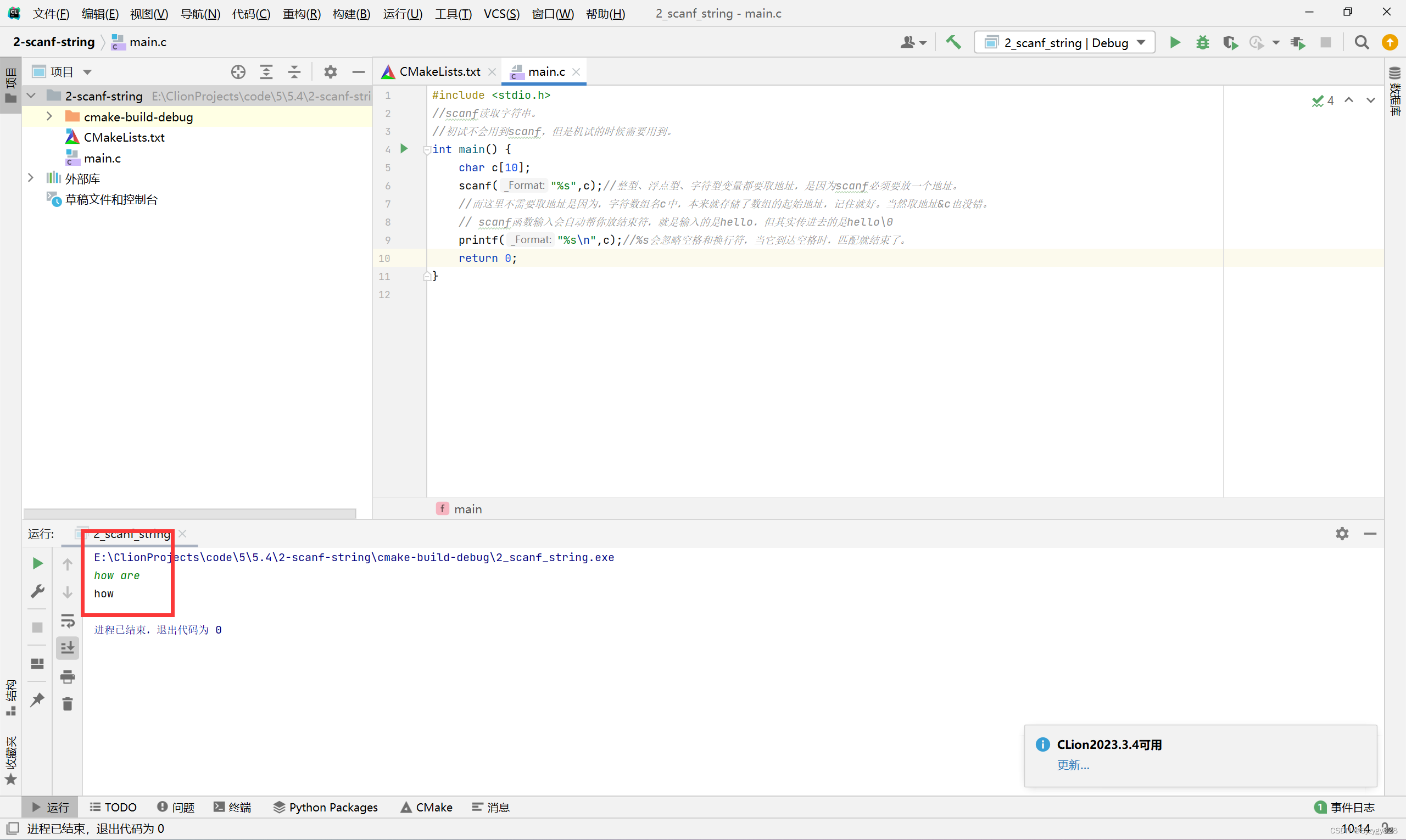
Task: Click the Run panel down arrow icon
Action: point(68,592)
